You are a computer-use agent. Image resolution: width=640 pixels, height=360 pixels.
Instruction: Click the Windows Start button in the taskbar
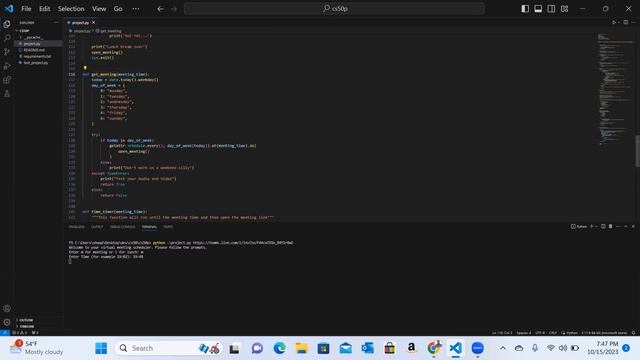(x=101, y=348)
